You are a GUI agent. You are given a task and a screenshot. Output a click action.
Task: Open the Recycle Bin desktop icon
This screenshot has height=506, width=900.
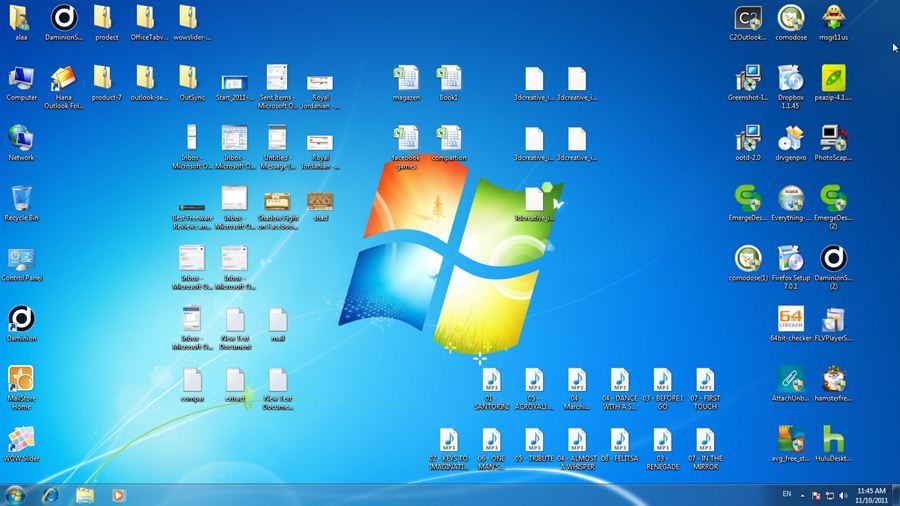21,199
